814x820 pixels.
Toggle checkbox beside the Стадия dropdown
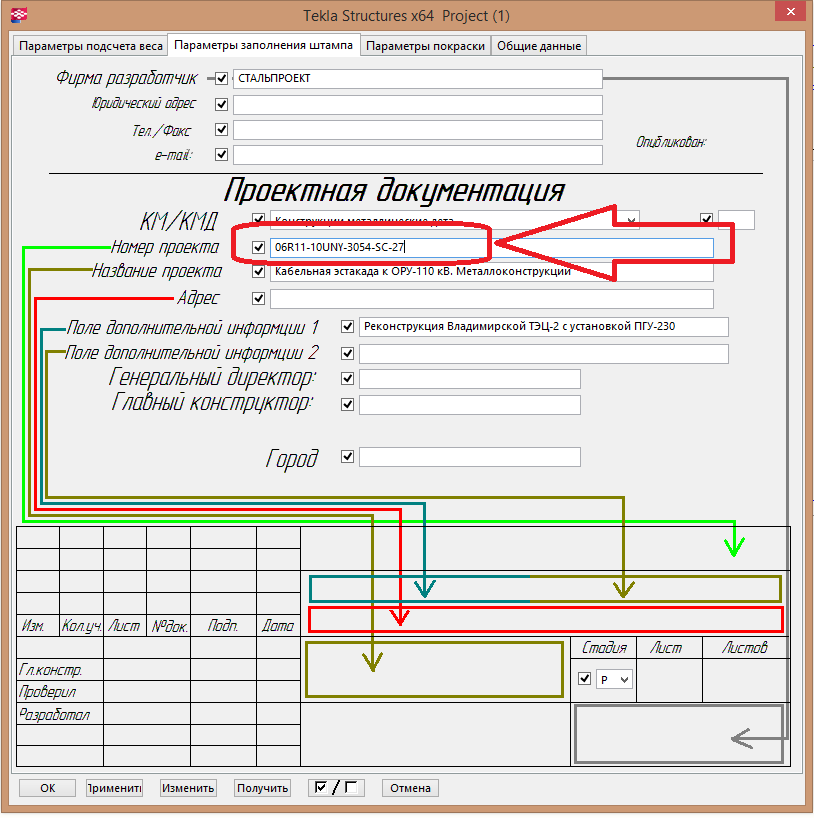pyautogui.click(x=584, y=679)
